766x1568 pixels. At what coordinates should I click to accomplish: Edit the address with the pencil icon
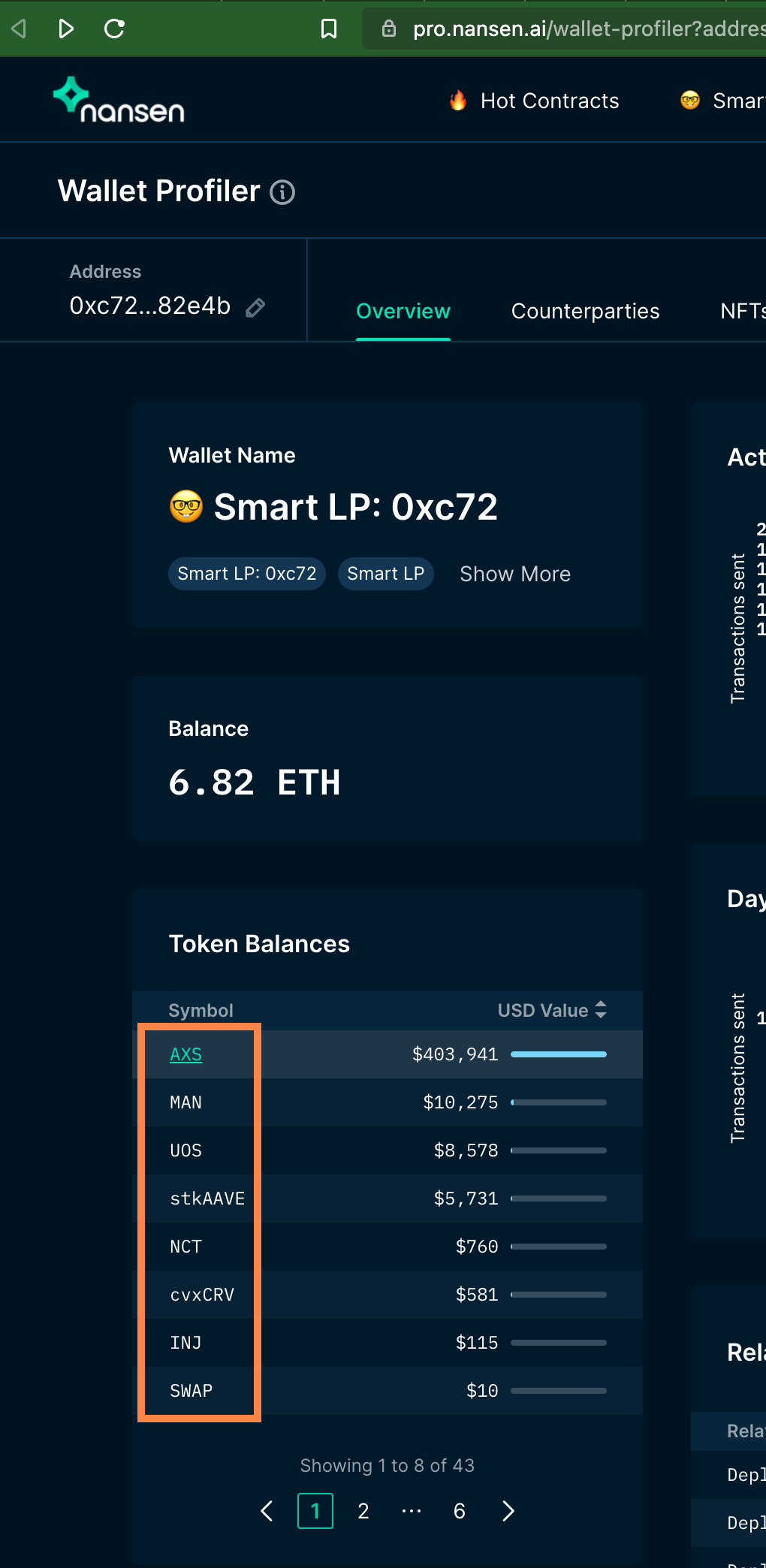click(x=255, y=307)
